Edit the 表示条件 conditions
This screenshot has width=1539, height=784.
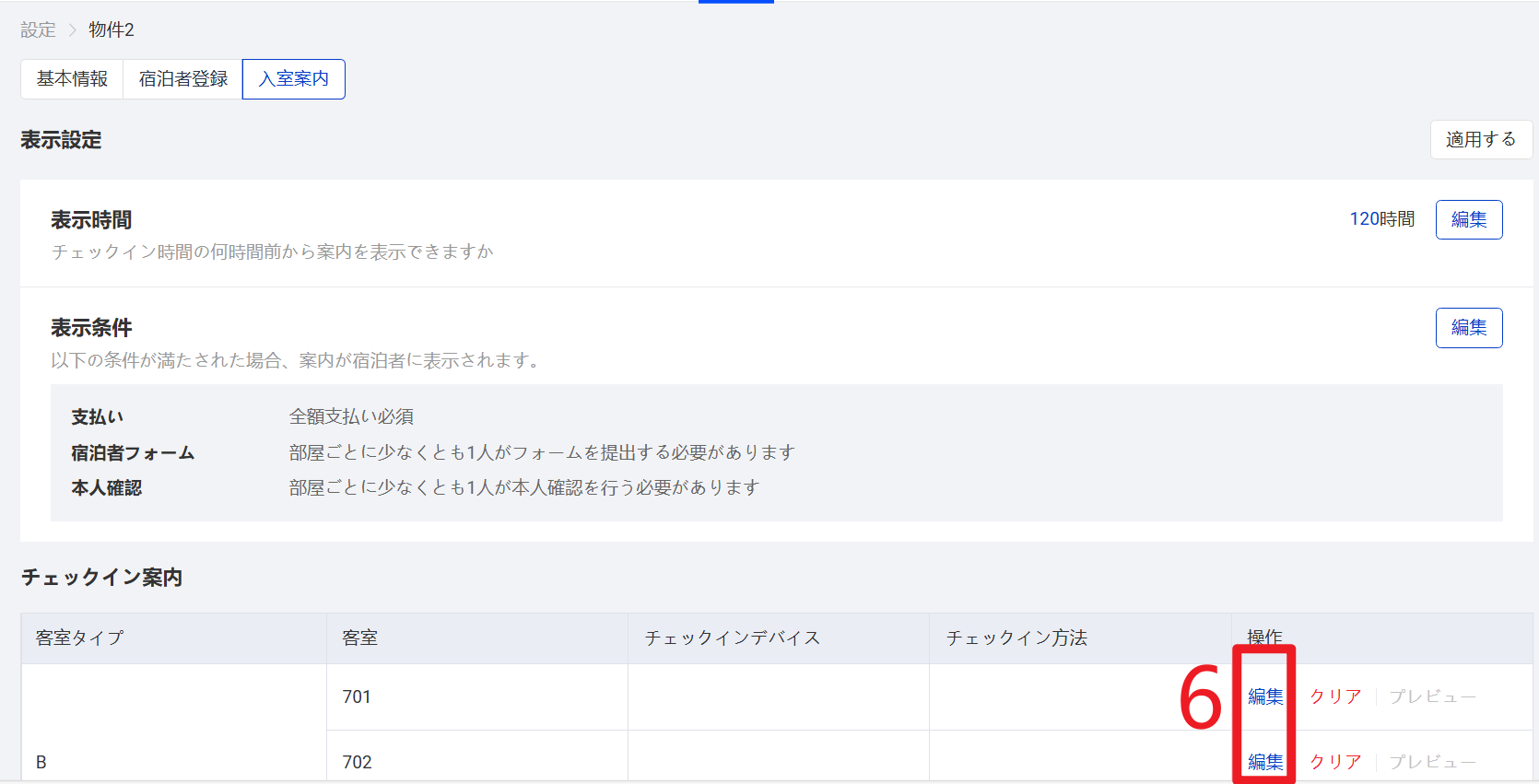1468,328
